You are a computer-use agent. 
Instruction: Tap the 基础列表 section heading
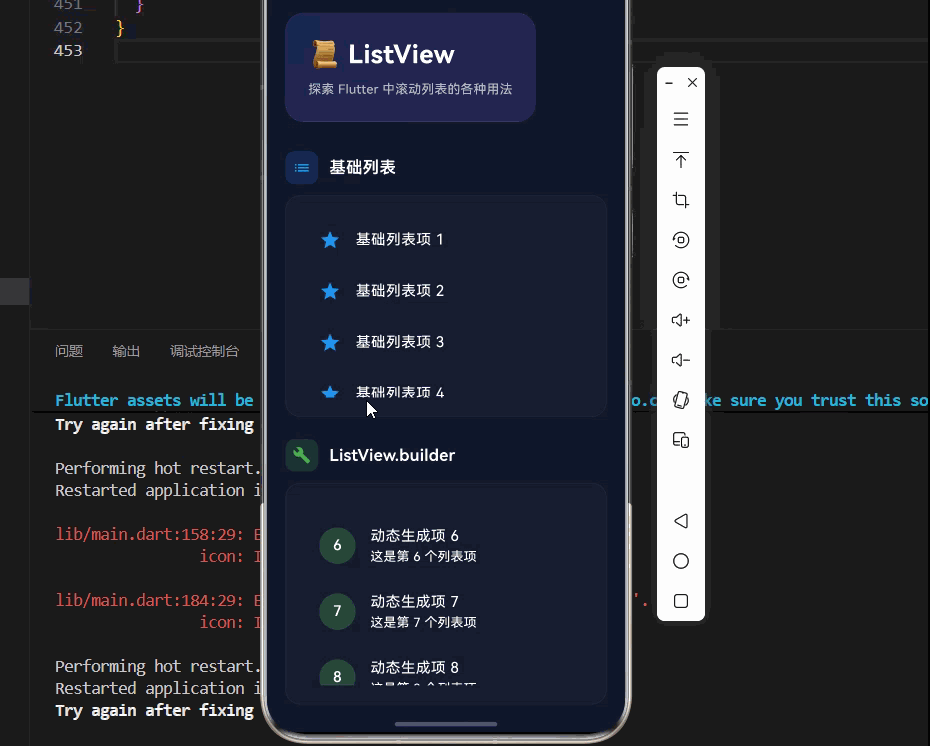[362, 167]
